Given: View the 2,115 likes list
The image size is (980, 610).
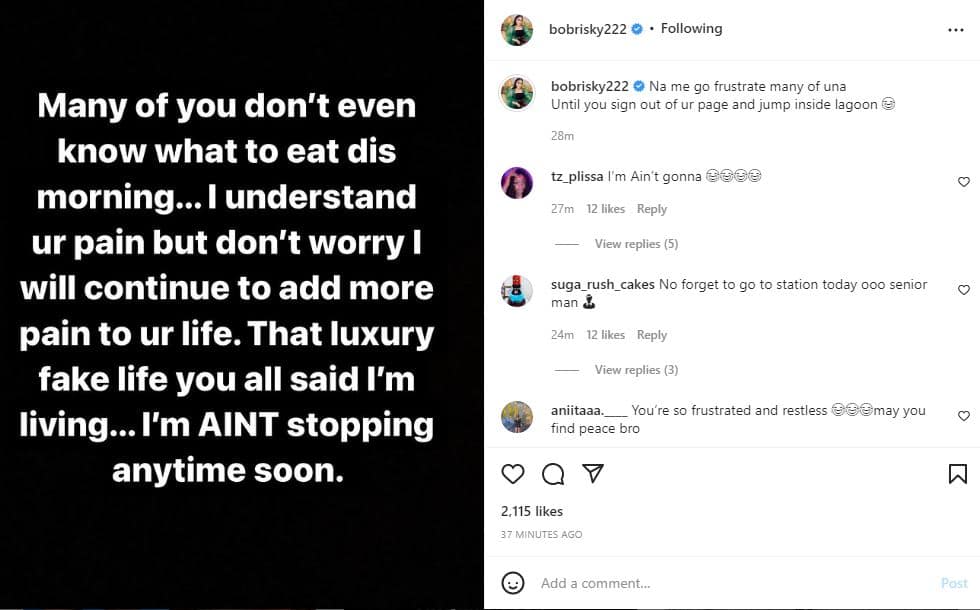Looking at the screenshot, I should pos(532,511).
